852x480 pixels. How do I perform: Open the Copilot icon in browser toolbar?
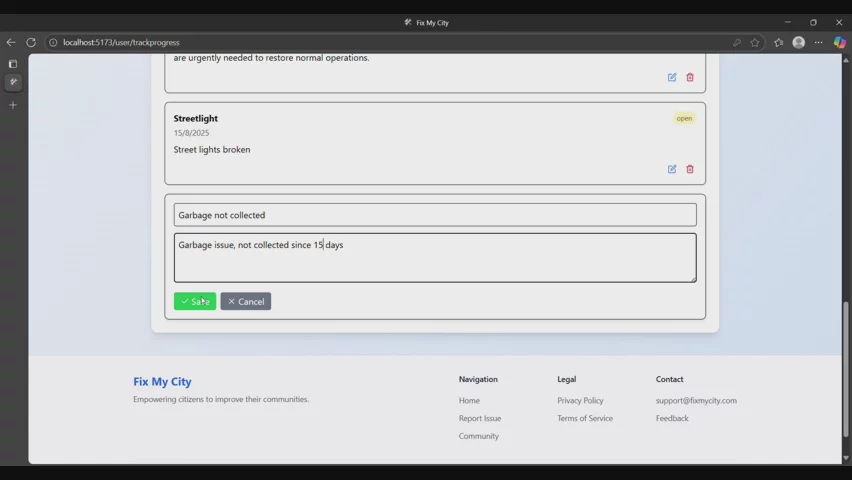[x=840, y=42]
